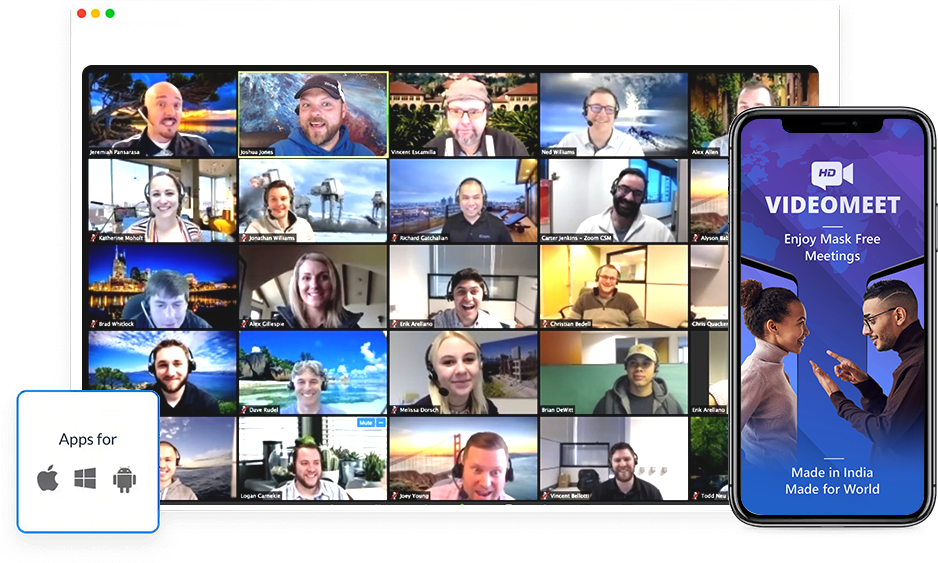The image size is (938, 563).
Task: Click the muted mic icon beside Dave Rudel
Action: 244,410
